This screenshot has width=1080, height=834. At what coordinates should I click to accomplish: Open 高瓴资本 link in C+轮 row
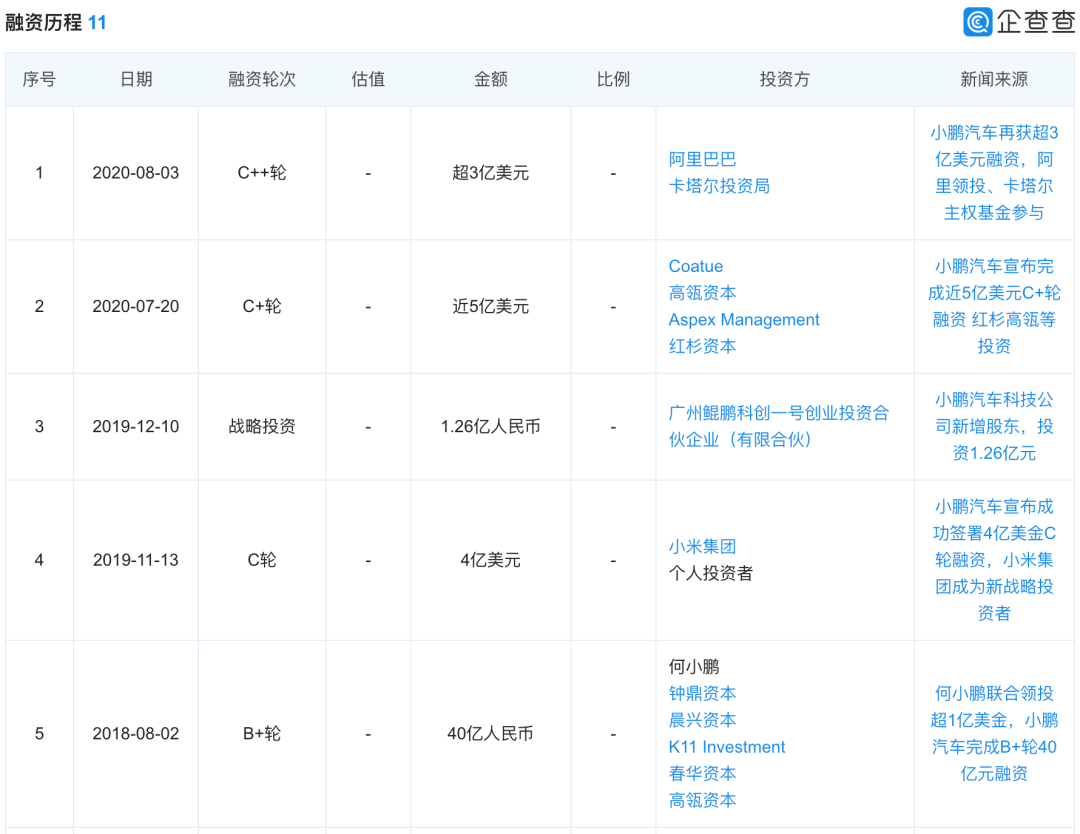702,293
